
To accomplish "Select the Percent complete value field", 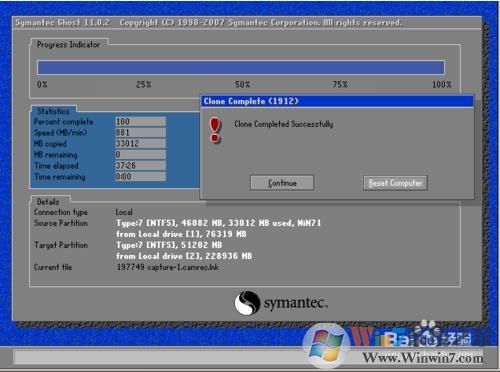I will (x=140, y=121).
